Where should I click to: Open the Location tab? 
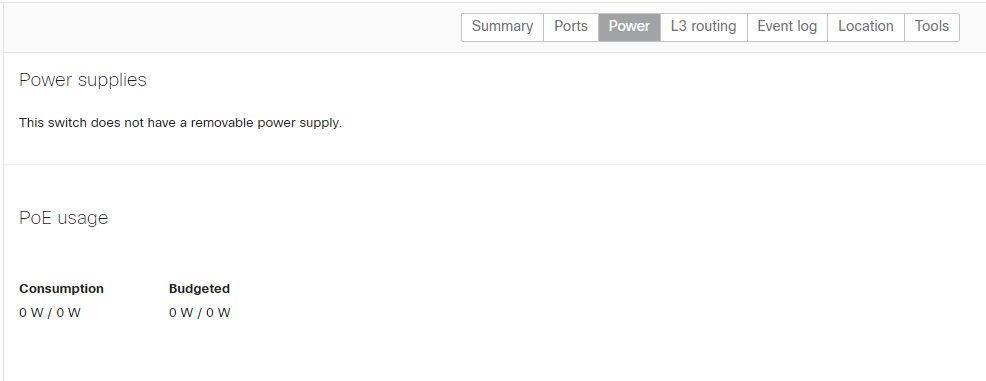click(866, 27)
